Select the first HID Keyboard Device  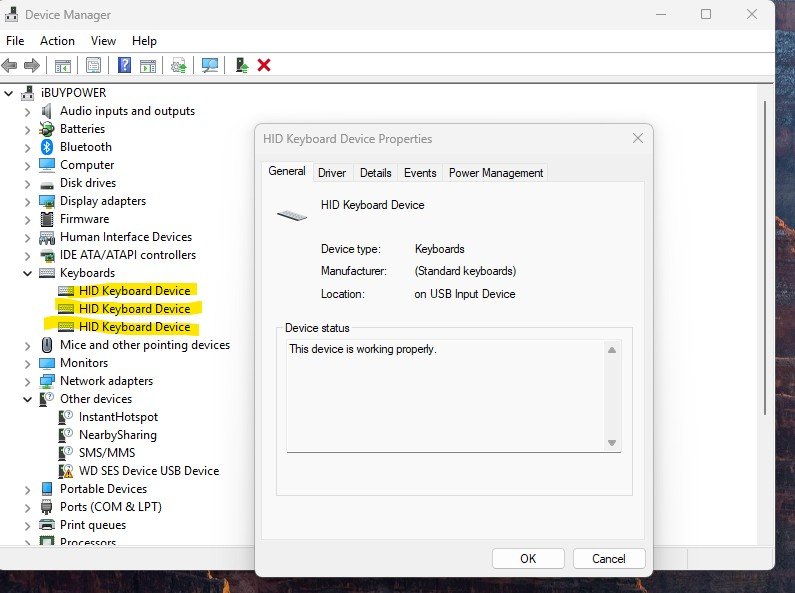pos(135,291)
